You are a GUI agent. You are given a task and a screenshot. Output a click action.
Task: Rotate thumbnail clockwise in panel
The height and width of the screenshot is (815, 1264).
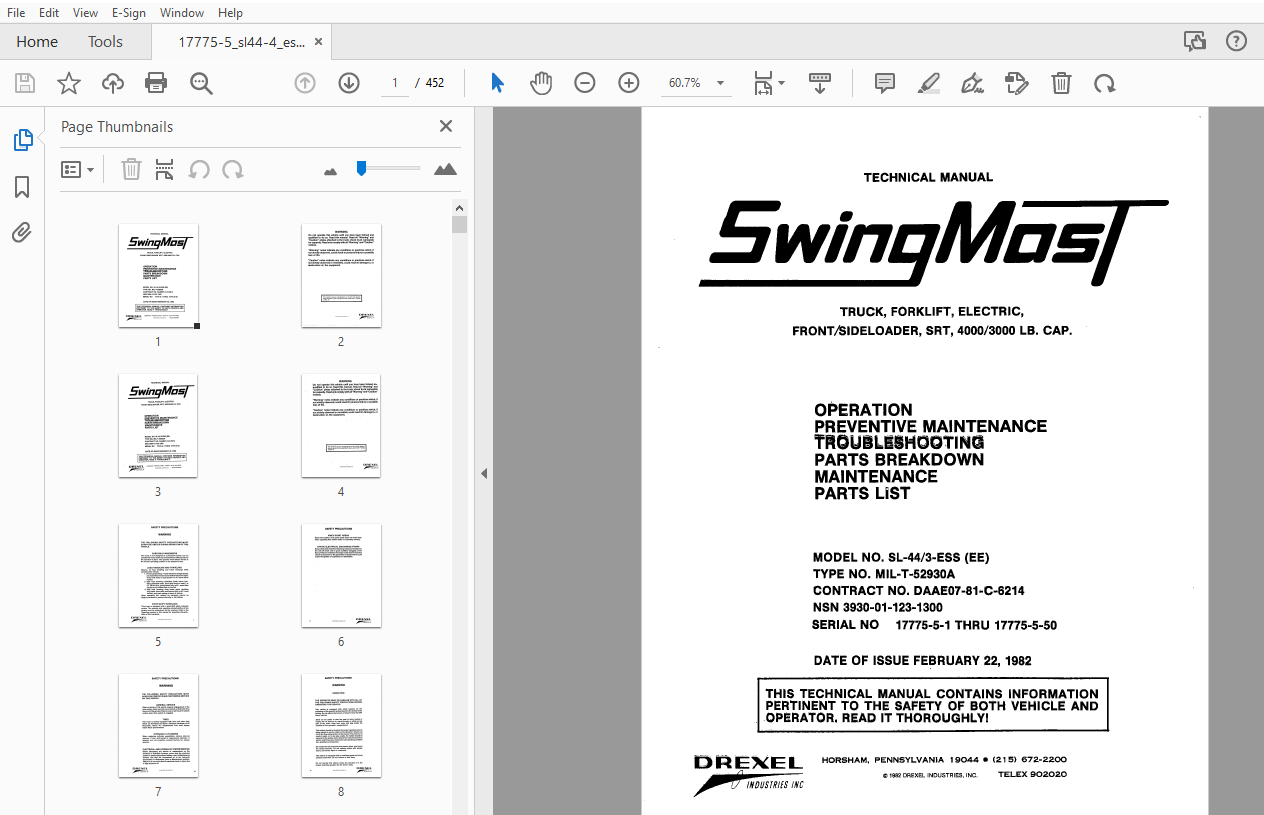pos(233,170)
